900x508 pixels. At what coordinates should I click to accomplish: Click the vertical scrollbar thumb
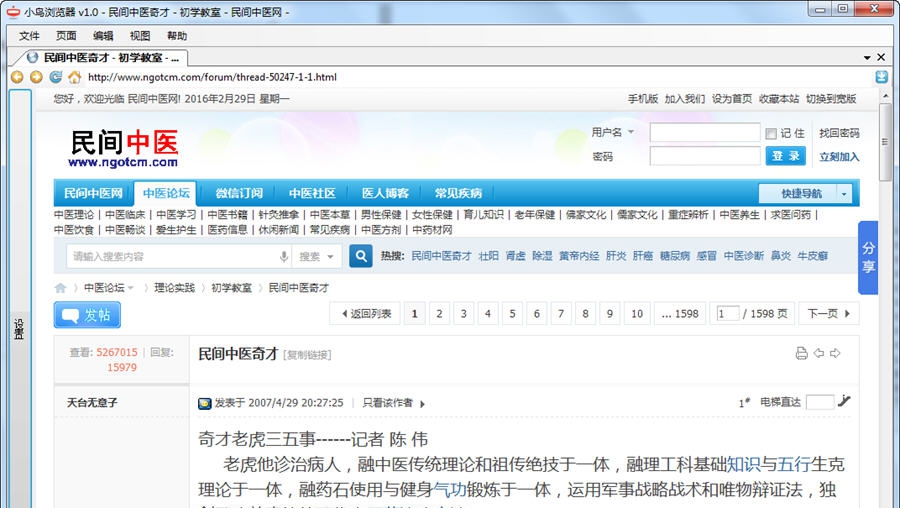click(x=885, y=142)
